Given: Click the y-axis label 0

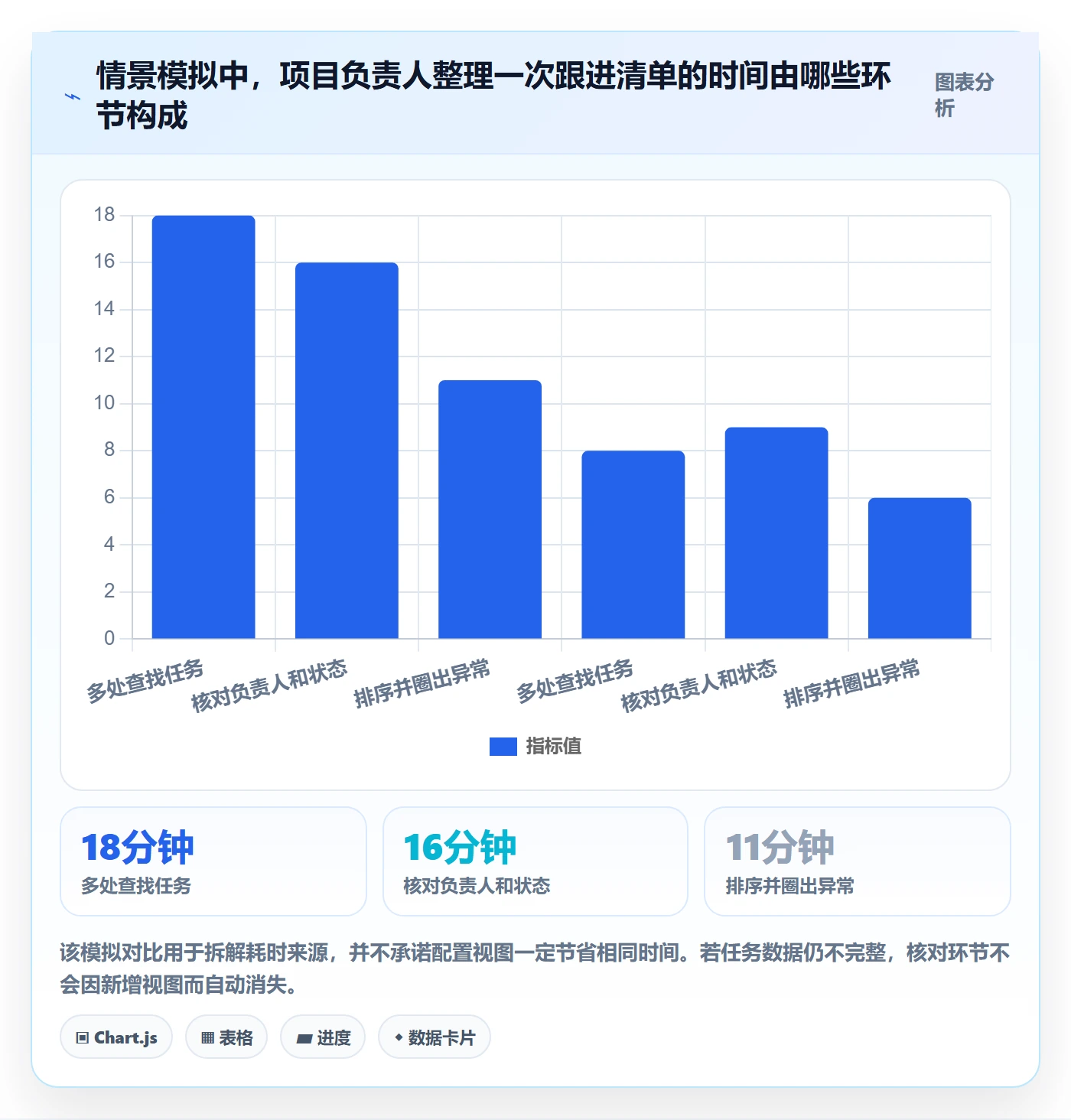Looking at the screenshot, I should coord(109,638).
